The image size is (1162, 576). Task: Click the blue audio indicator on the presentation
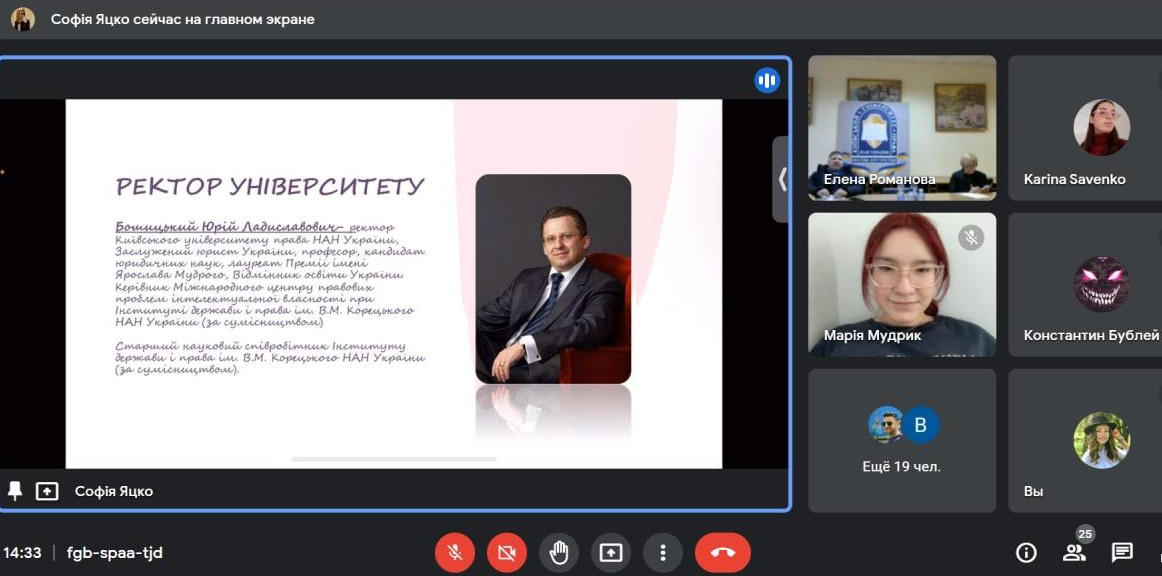tap(767, 81)
